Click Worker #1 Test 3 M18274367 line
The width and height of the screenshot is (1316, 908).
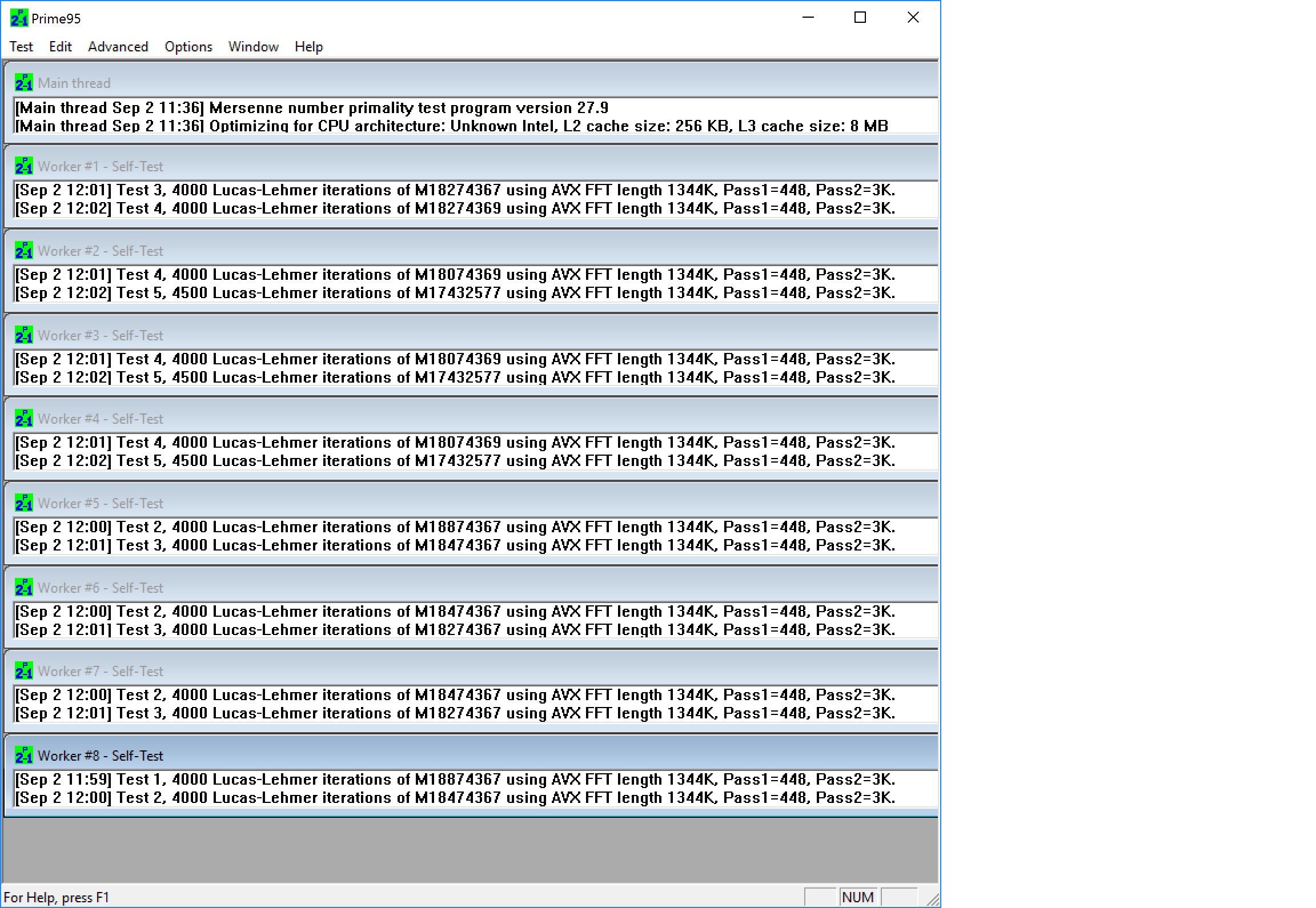(x=455, y=190)
